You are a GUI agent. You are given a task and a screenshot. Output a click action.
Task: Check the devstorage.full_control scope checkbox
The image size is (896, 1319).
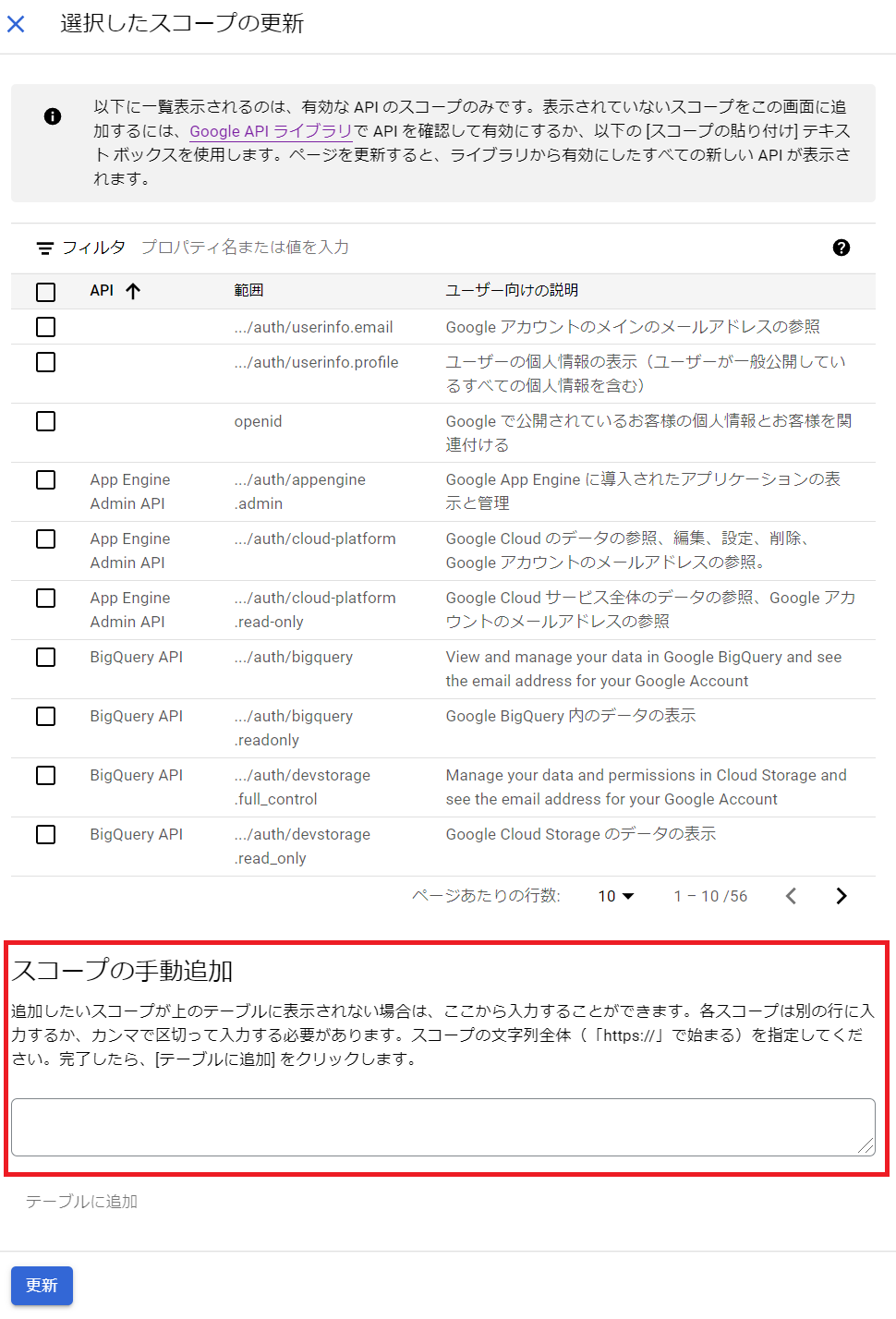pyautogui.click(x=45, y=776)
